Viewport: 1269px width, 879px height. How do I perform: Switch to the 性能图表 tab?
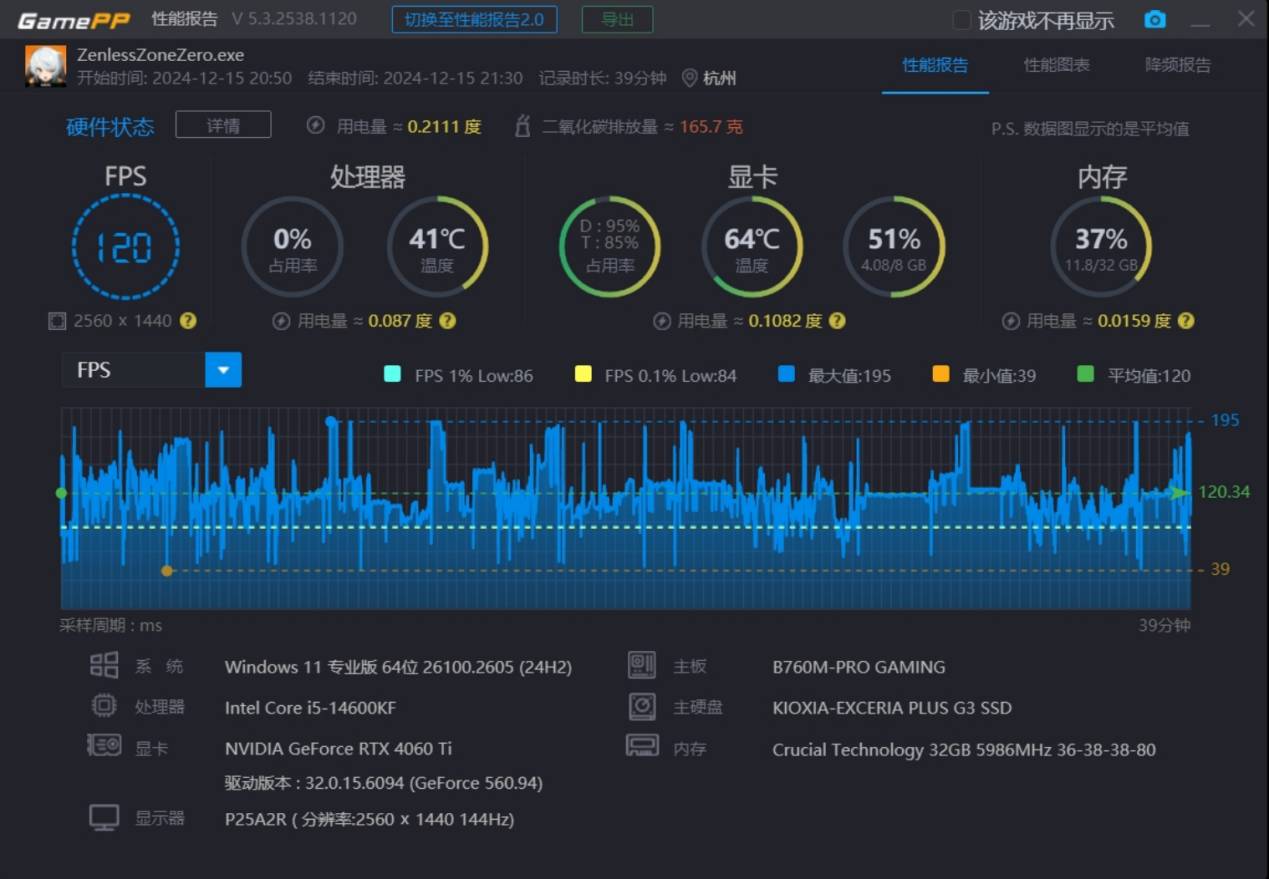(1056, 65)
